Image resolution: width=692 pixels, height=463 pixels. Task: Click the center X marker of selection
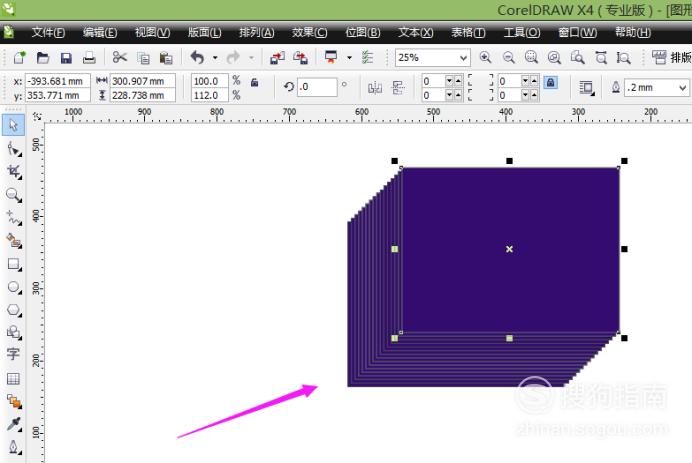[x=509, y=249]
